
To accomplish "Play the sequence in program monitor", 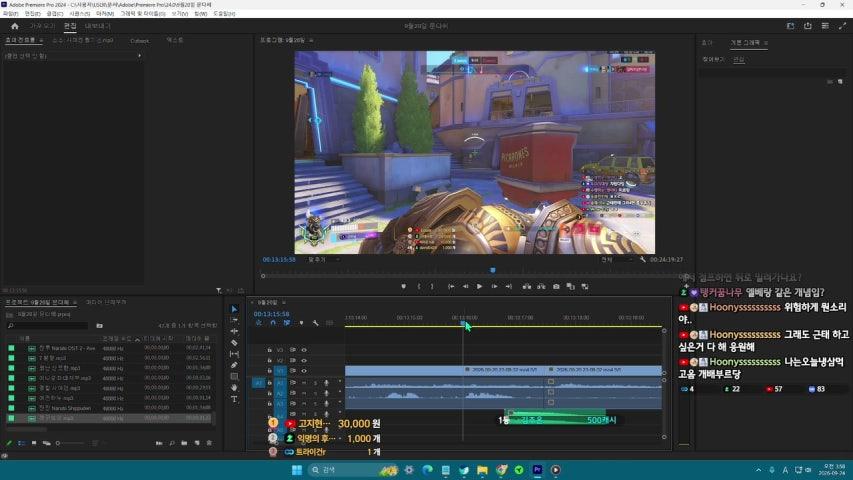I will click(479, 286).
